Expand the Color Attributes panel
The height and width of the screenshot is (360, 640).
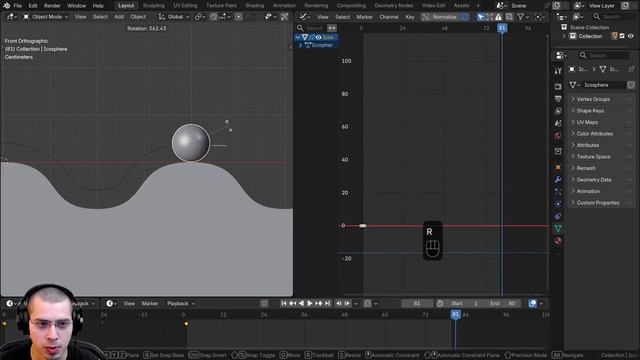tap(594, 133)
